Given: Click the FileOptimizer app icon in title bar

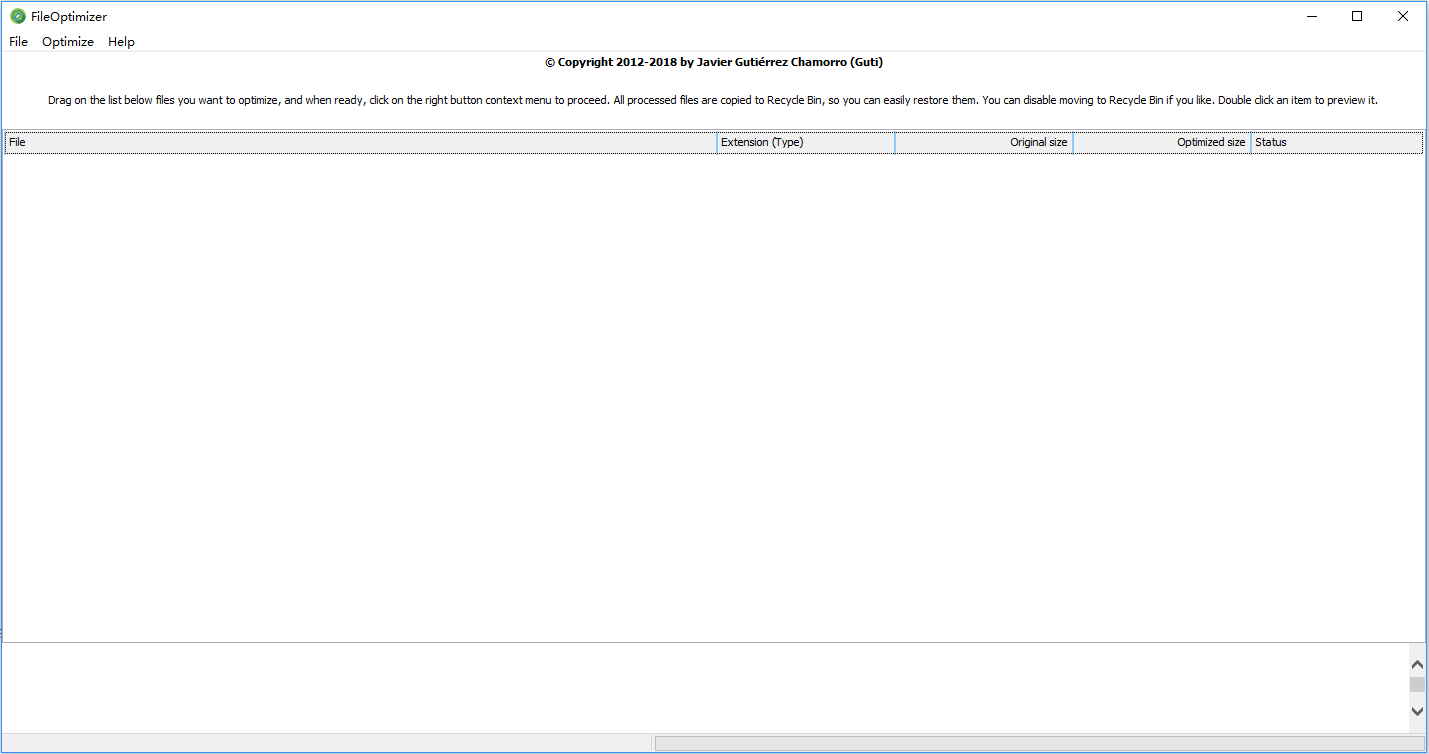Looking at the screenshot, I should 18,16.
